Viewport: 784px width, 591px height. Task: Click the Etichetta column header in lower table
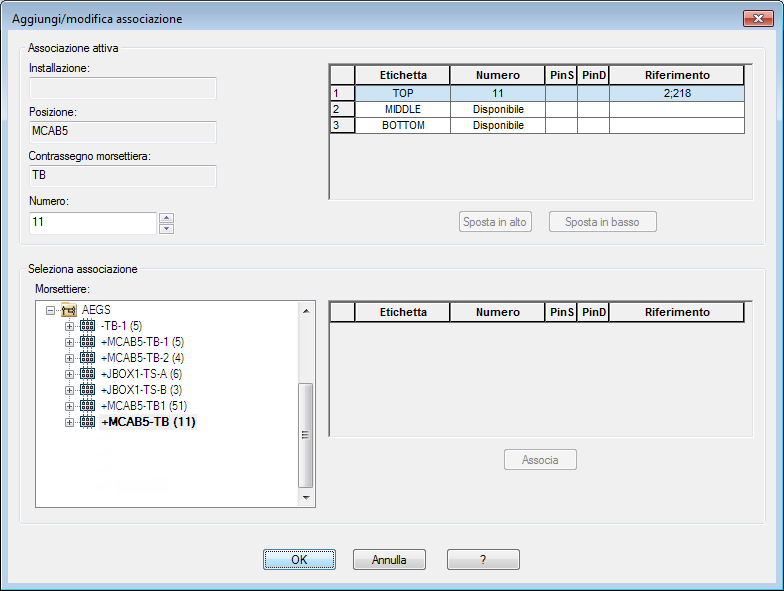(x=403, y=312)
